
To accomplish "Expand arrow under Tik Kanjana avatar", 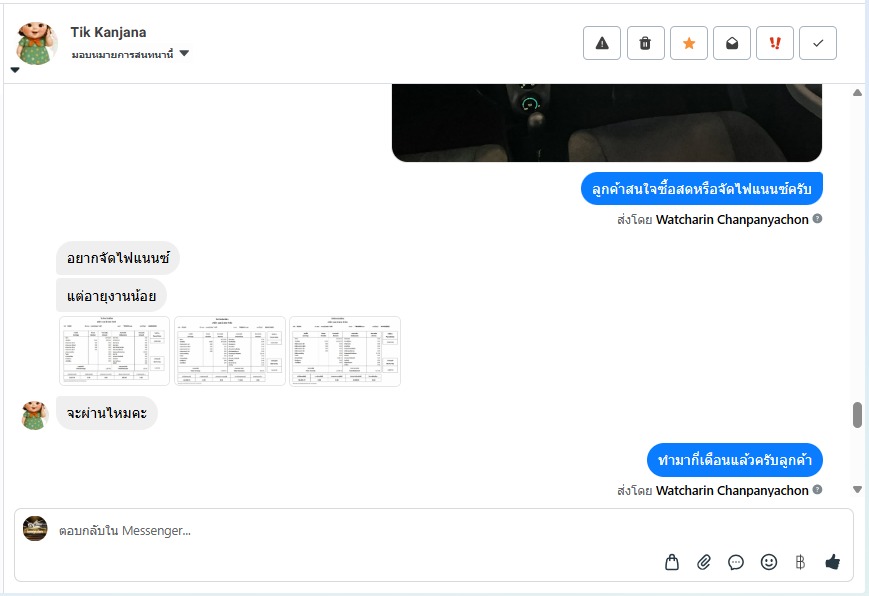I will click(x=15, y=70).
